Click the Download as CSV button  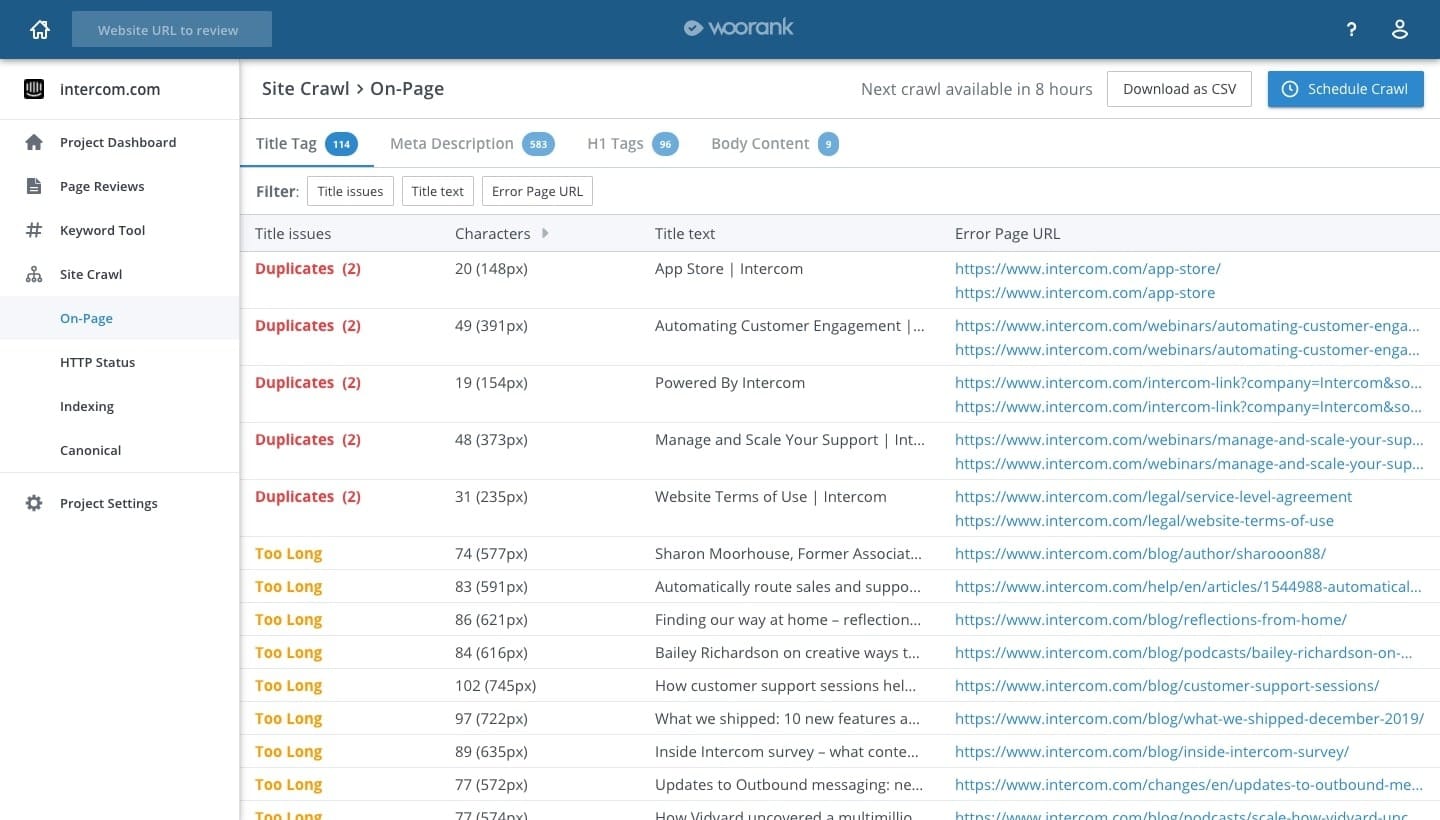pyautogui.click(x=1179, y=89)
